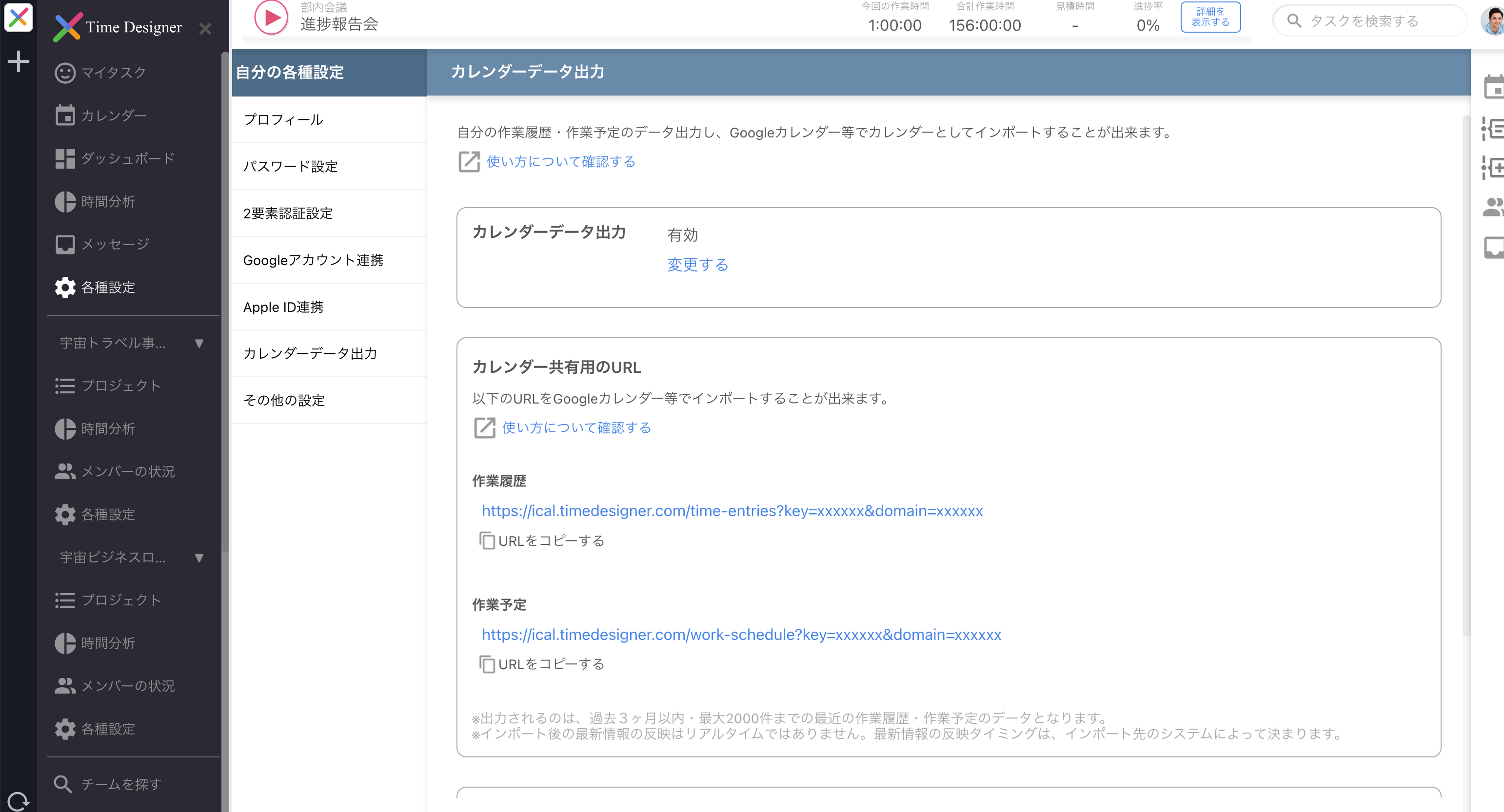Viewport: 1504px width, 812px height.
Task: Start the timer with the play button
Action: [x=271, y=18]
